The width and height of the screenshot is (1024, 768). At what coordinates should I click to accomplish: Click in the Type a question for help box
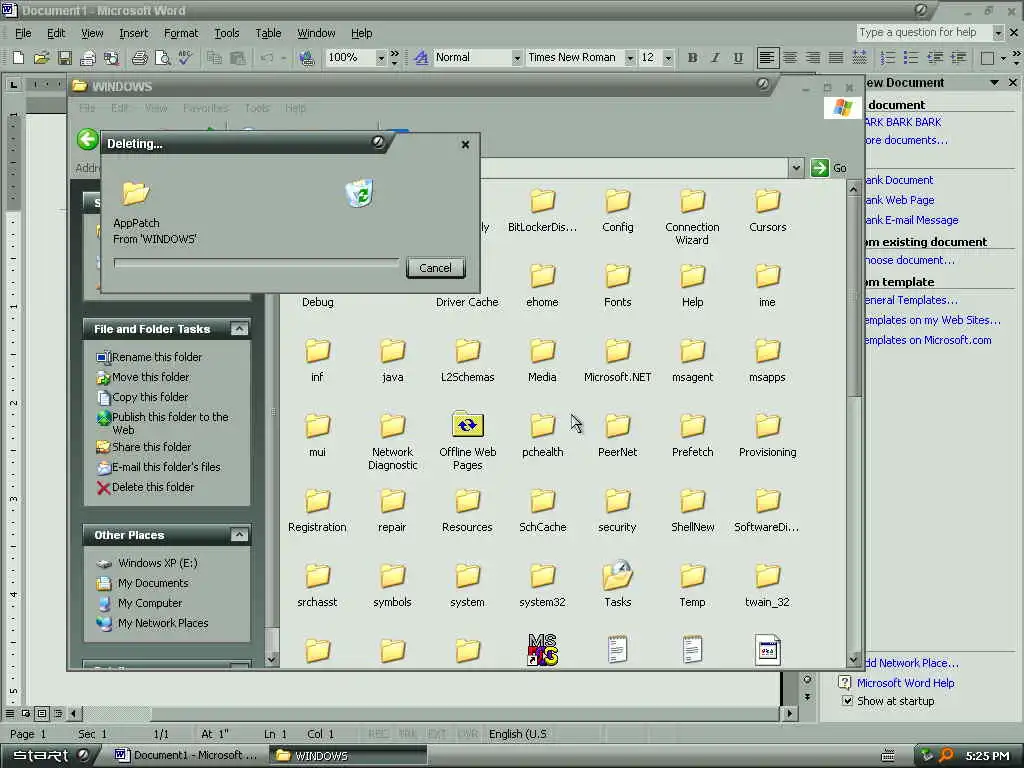tap(924, 32)
